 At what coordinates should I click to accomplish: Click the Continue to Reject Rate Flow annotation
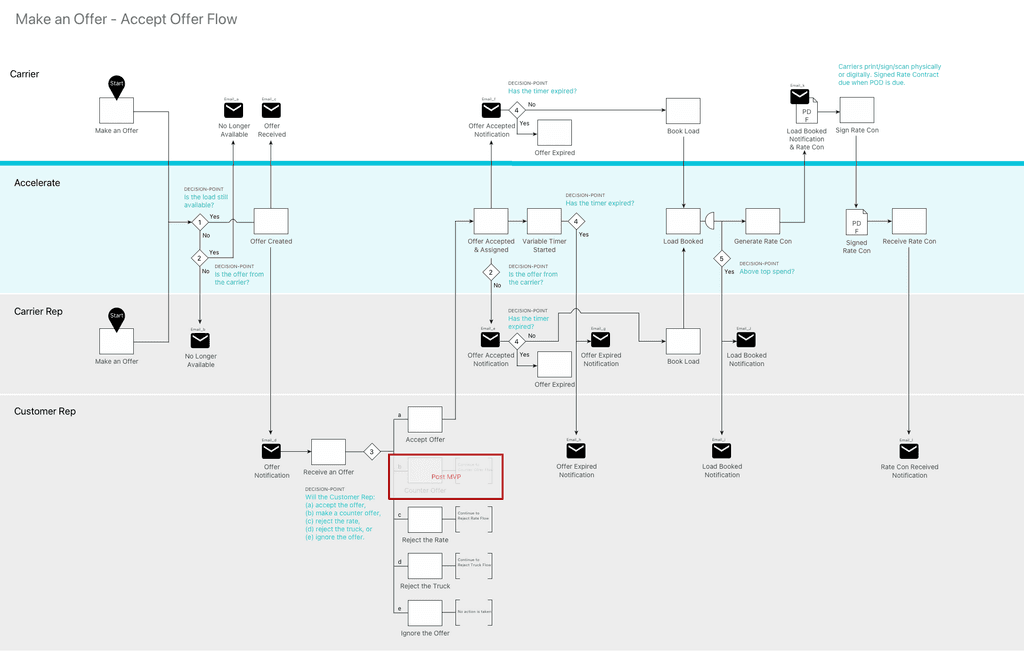point(473,516)
